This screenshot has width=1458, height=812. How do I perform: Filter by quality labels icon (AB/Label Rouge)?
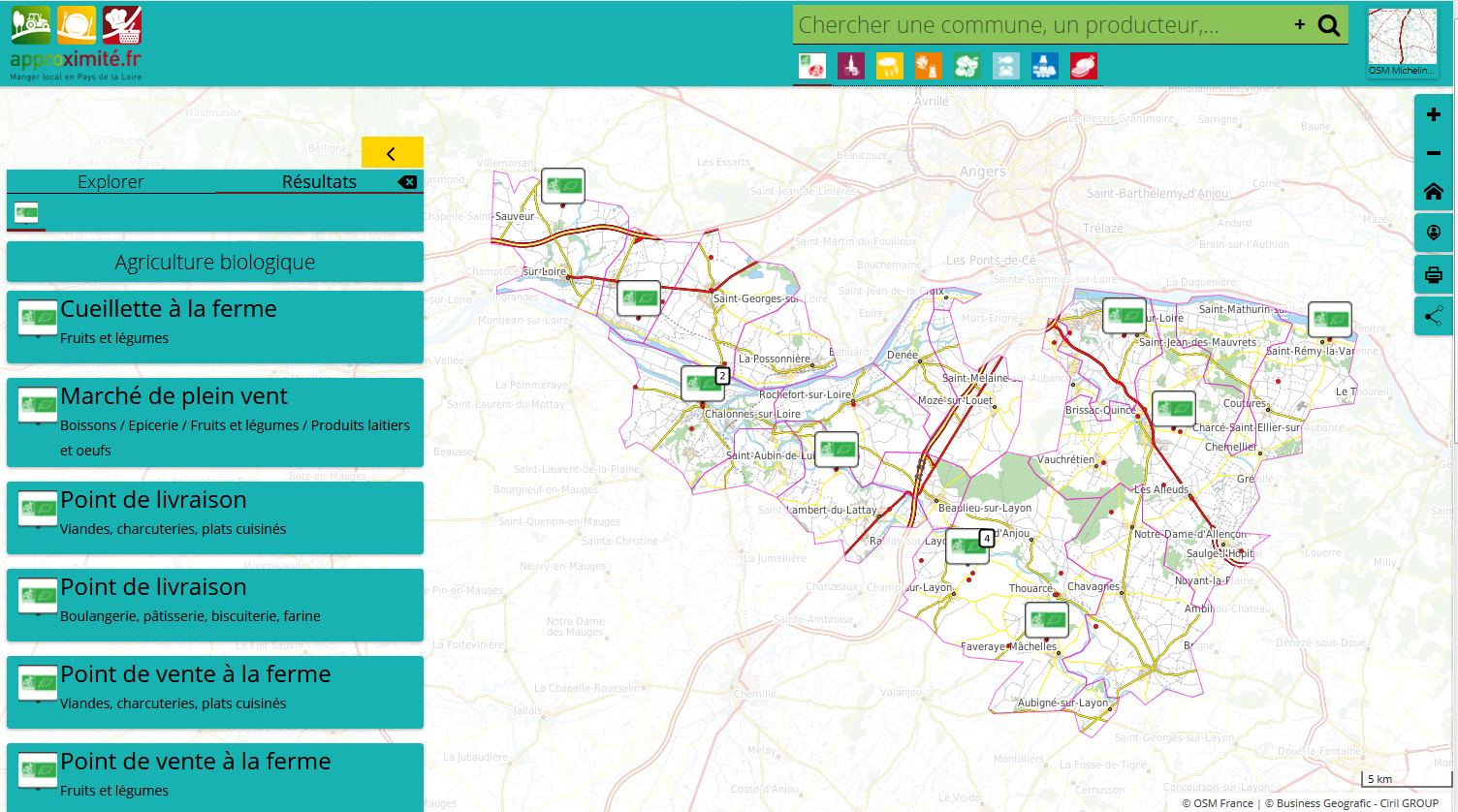point(812,66)
